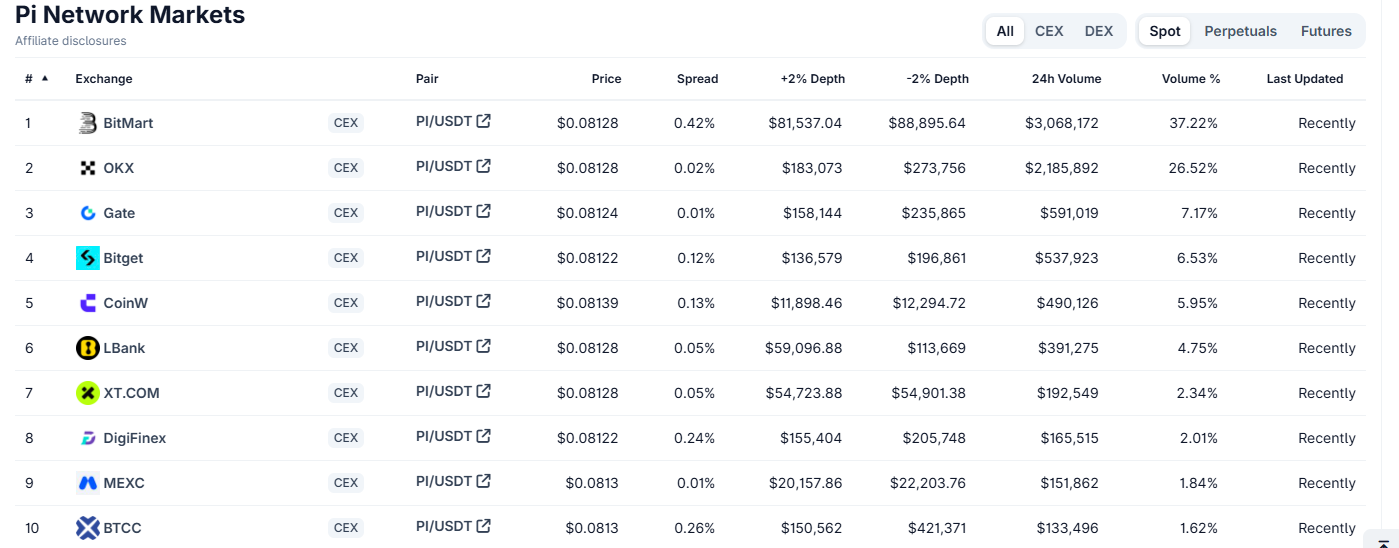Sort table by 24h Volume header
1399x548 pixels.
click(x=1066, y=79)
